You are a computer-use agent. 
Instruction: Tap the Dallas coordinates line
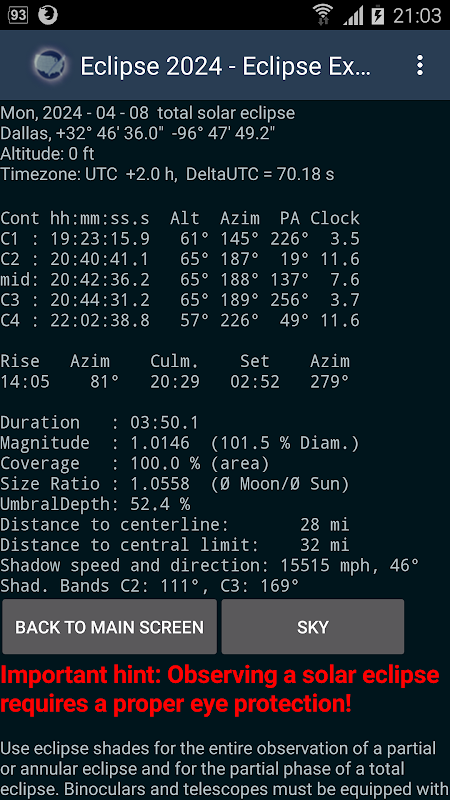point(138,133)
